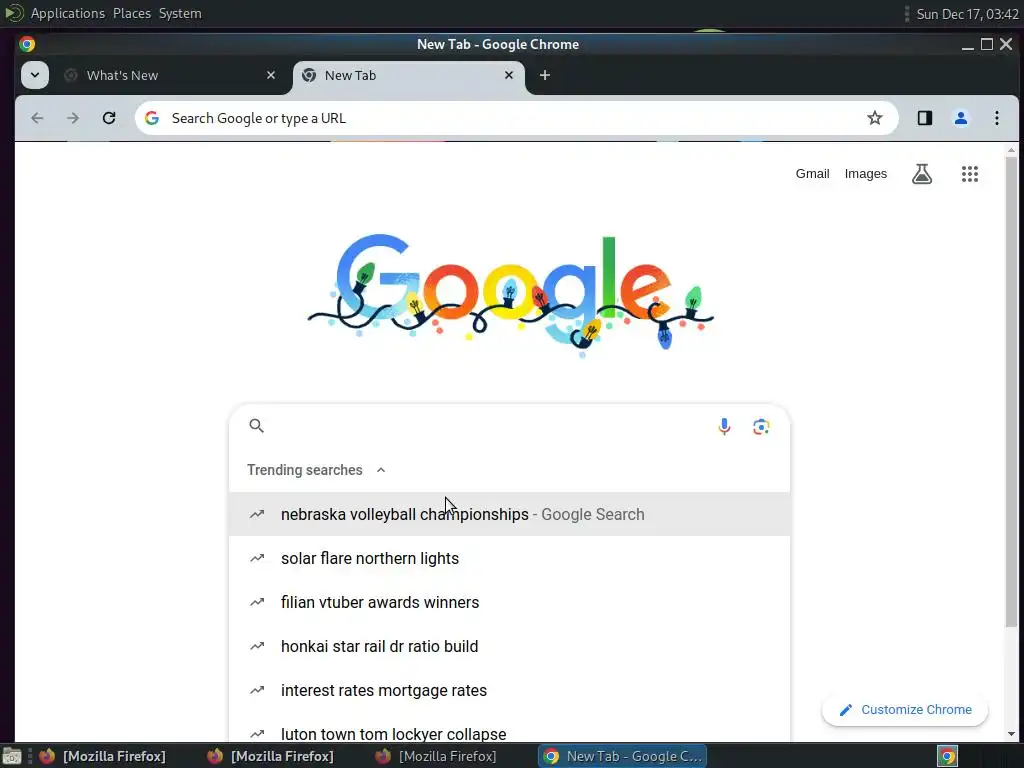The image size is (1024, 768).
Task: Click the magnifier icon in the search box
Action: click(x=257, y=426)
